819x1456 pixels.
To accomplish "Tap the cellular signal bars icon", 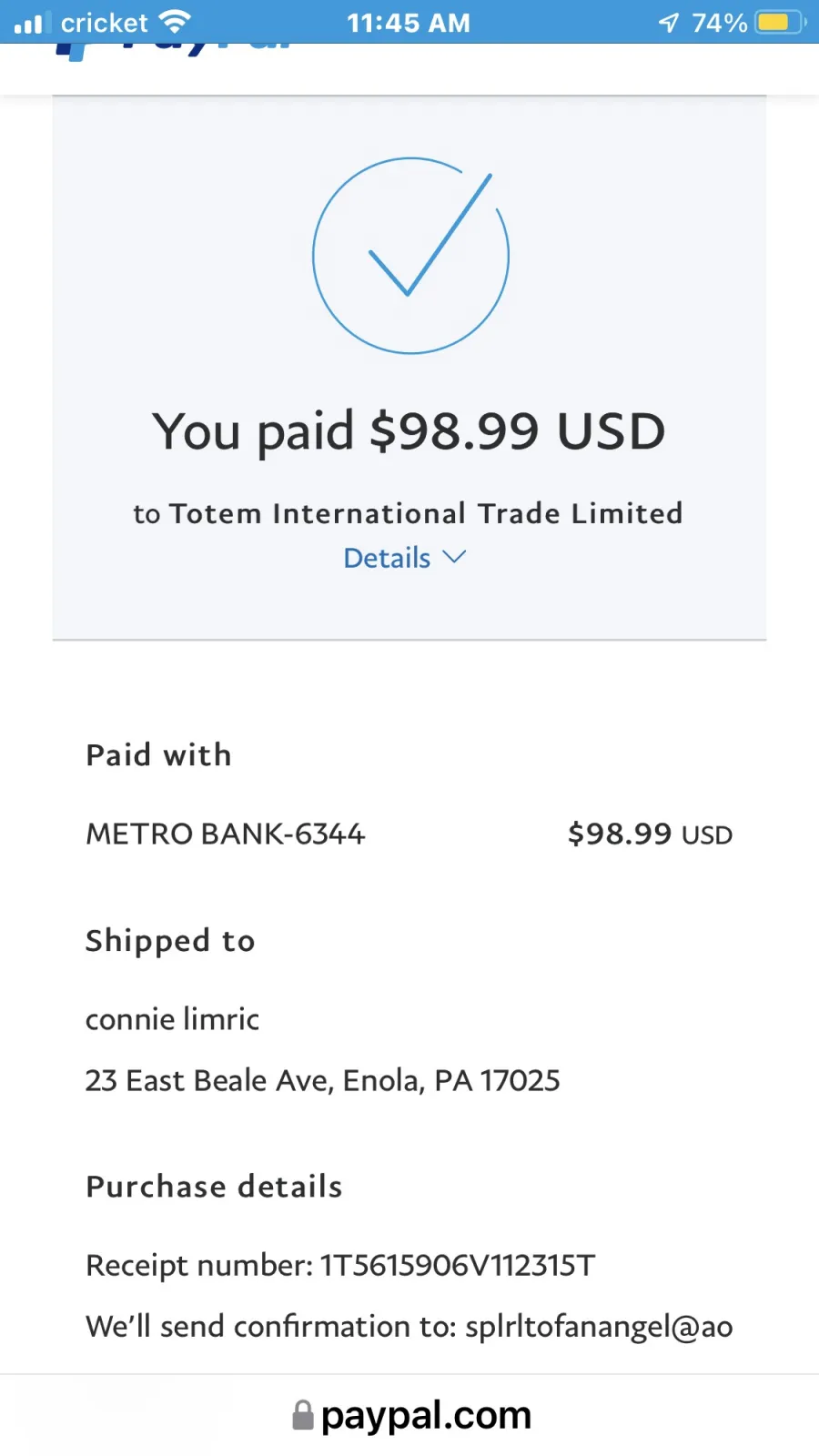I will 28,23.
